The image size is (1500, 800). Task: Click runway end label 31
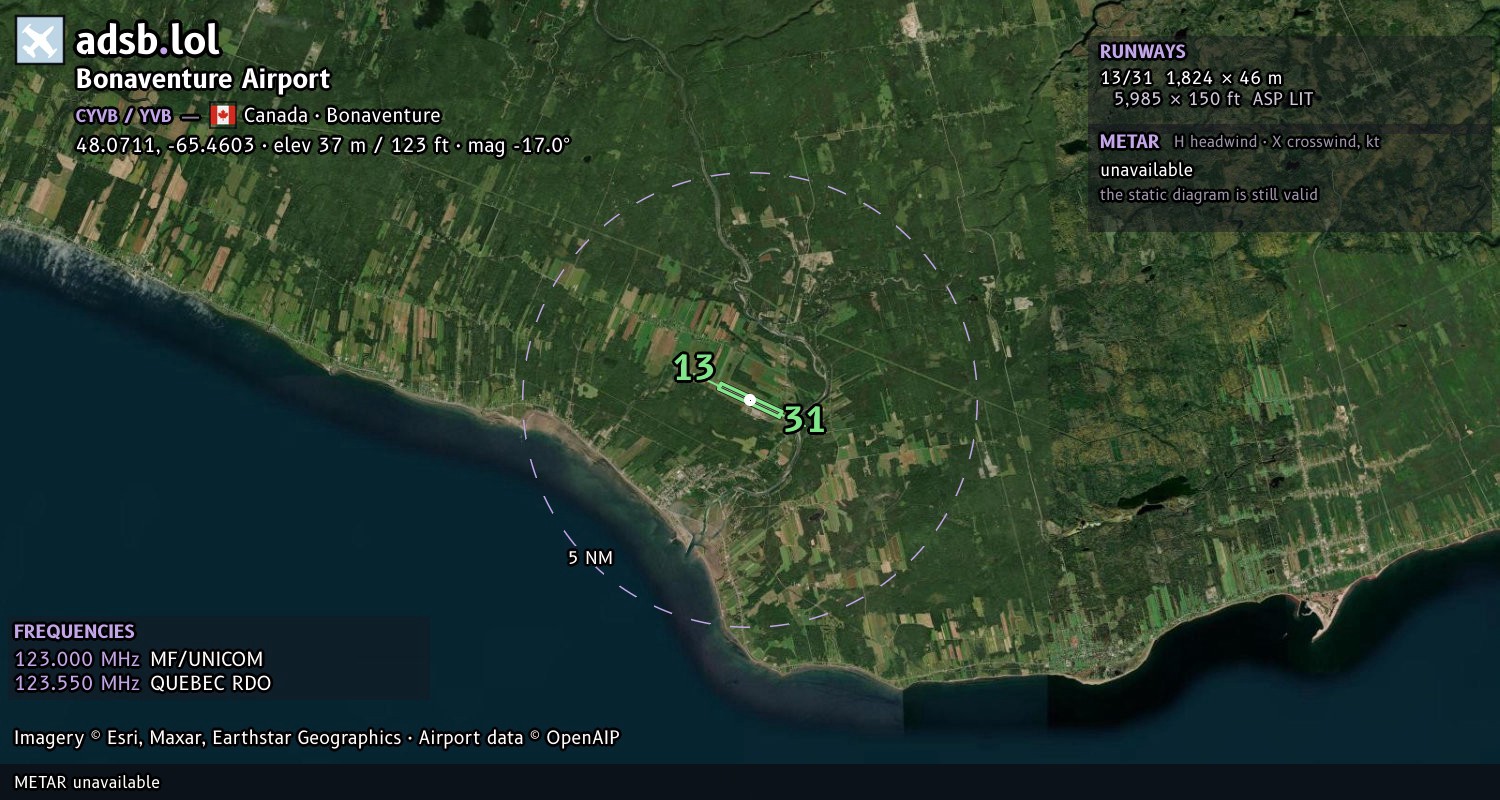[x=804, y=420]
